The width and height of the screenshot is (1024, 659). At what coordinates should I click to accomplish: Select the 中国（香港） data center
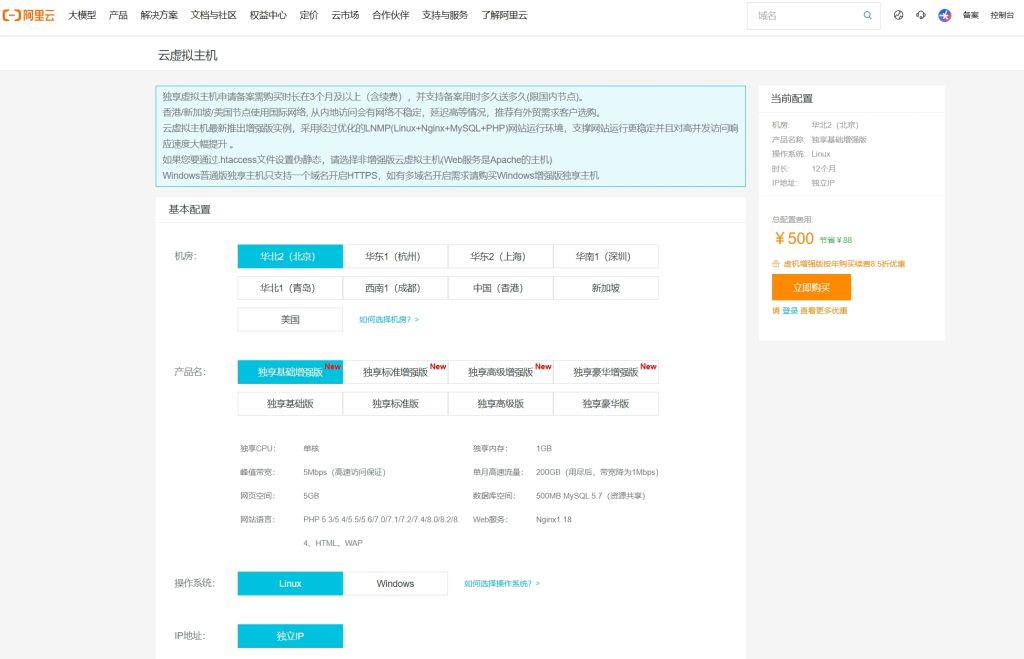500,288
